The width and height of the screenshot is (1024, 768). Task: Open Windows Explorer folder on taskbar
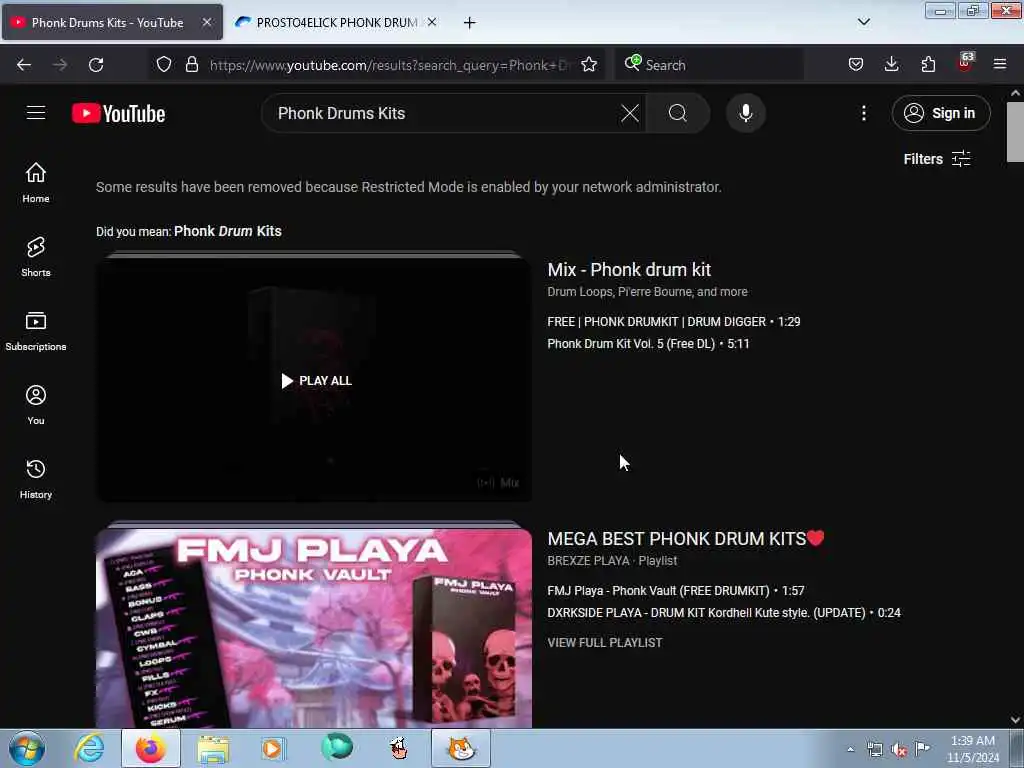point(213,749)
